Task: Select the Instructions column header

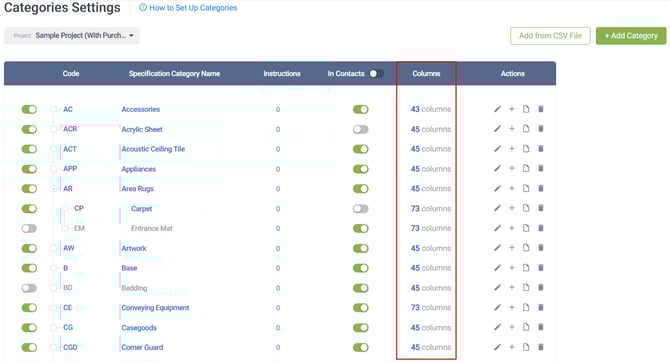Action: [282, 74]
